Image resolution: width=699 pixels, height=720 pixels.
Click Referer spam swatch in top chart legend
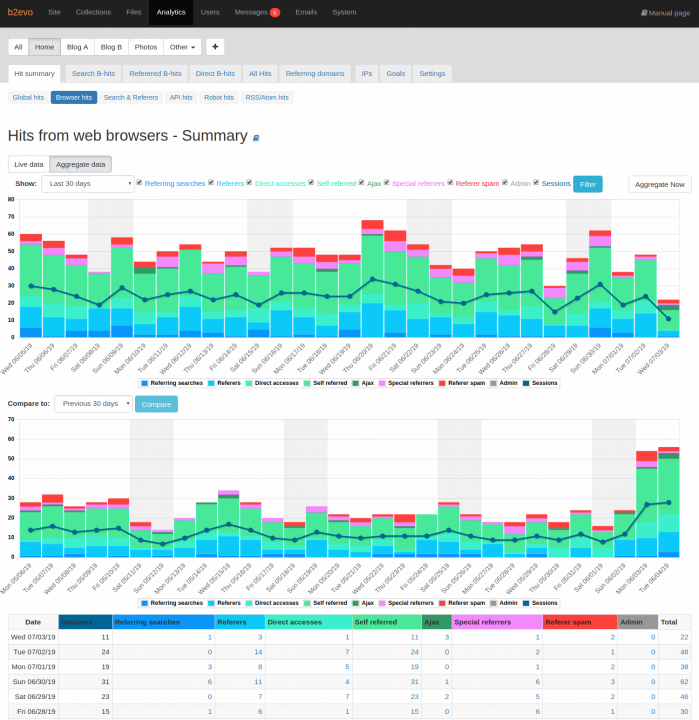[x=442, y=383]
